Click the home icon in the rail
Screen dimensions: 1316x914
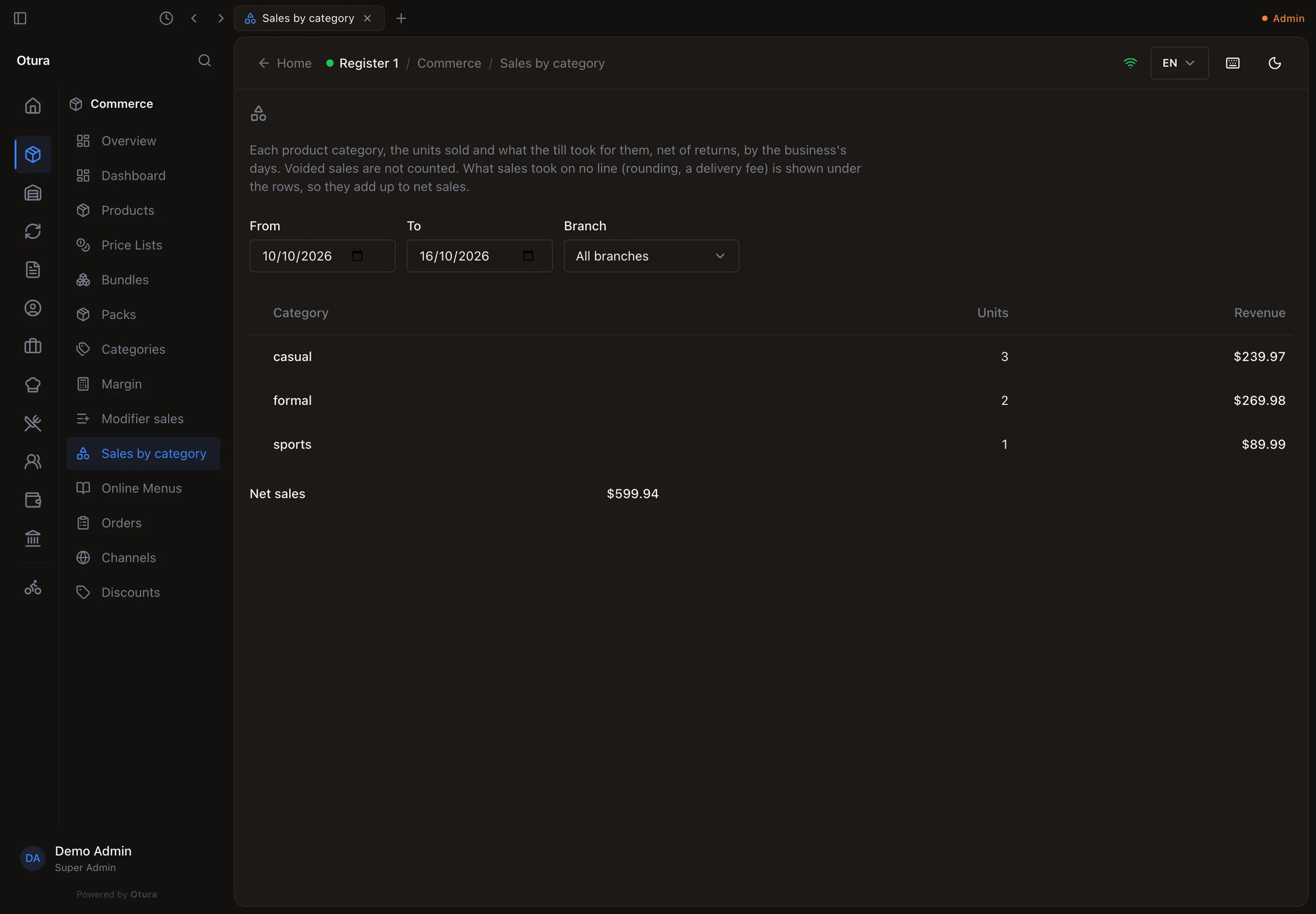[32, 106]
